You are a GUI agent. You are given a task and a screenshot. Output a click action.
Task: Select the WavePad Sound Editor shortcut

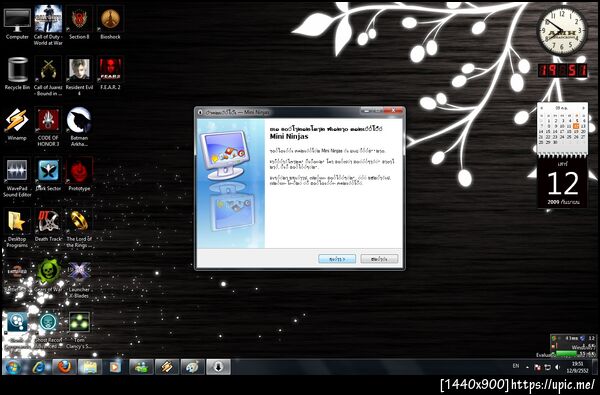[x=17, y=177]
